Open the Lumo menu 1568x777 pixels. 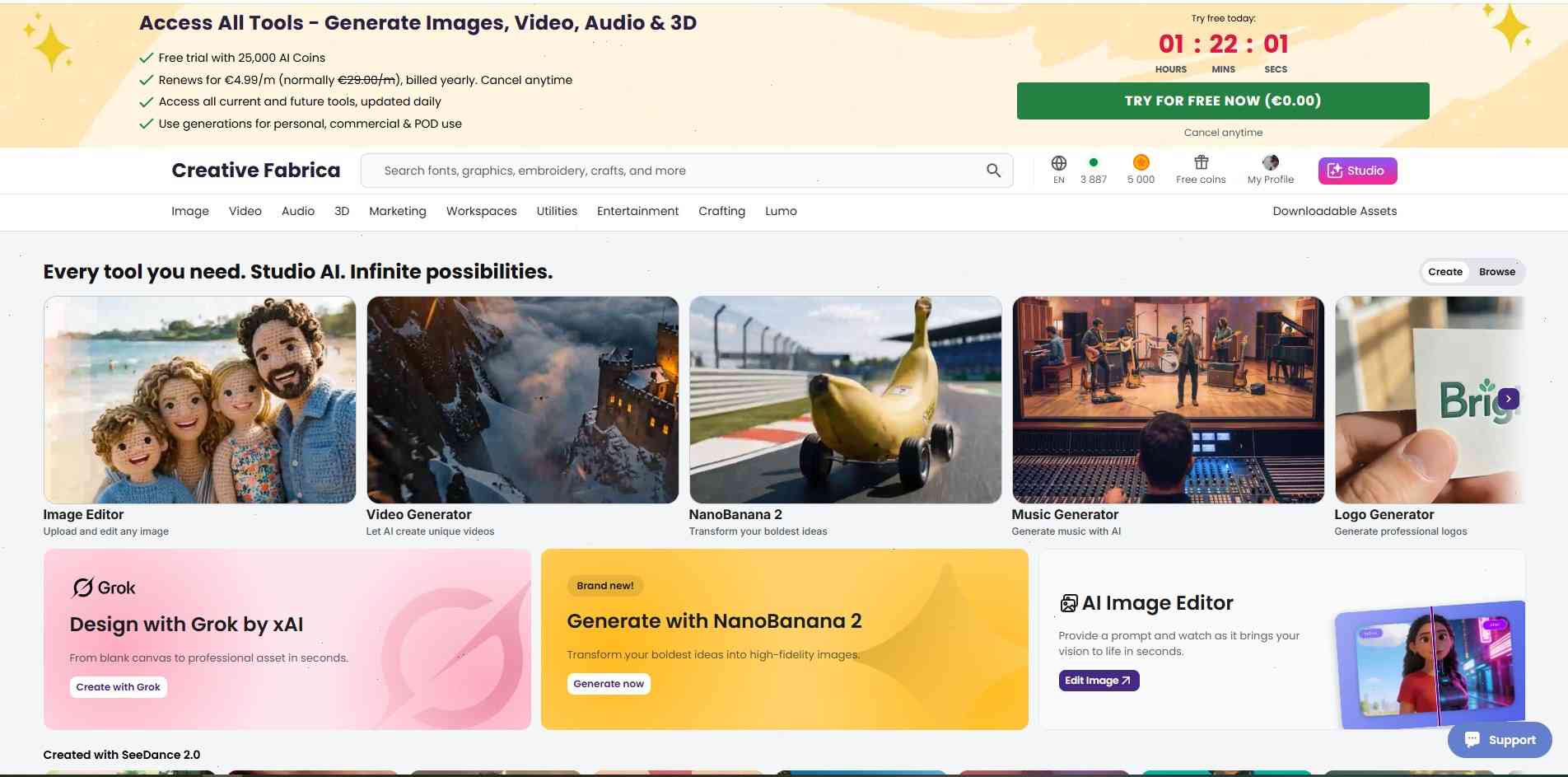click(x=781, y=211)
